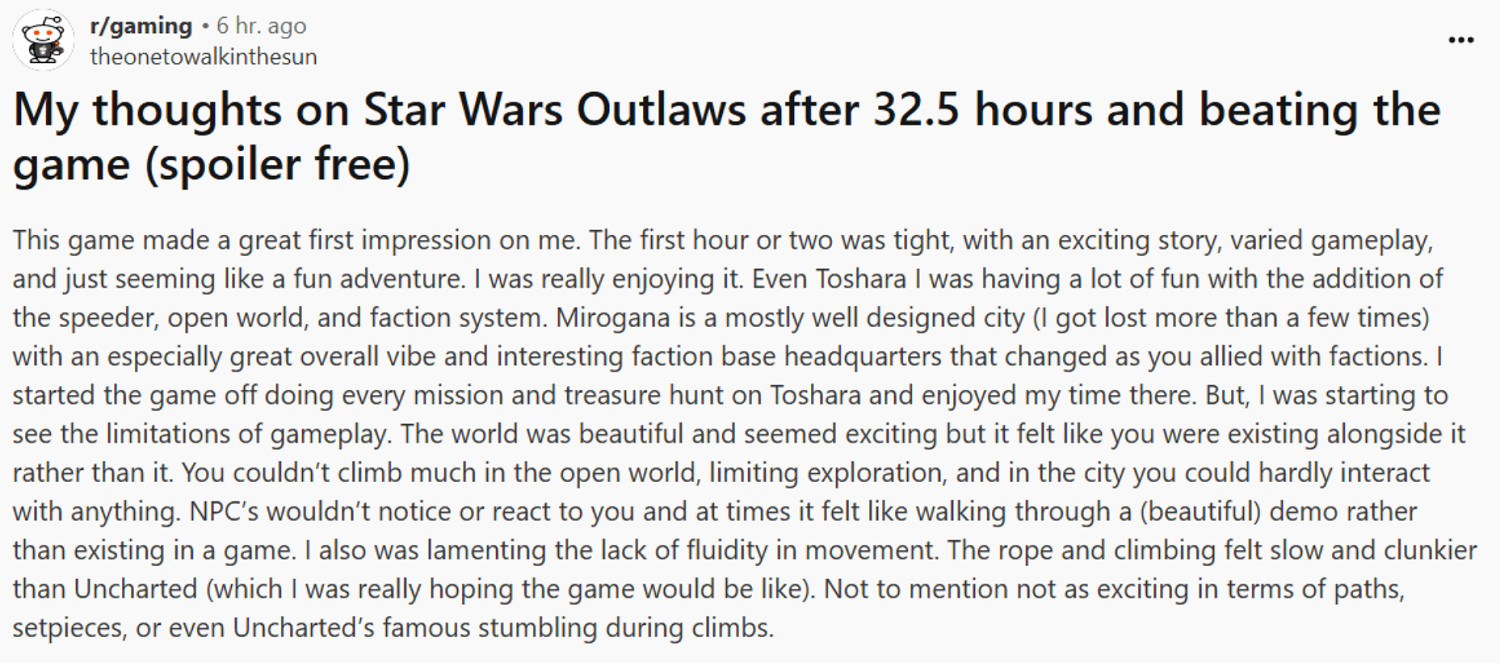Screen dimensions: 1500x663
Task: Open the r/gaming subreddit link
Action: (x=140, y=26)
